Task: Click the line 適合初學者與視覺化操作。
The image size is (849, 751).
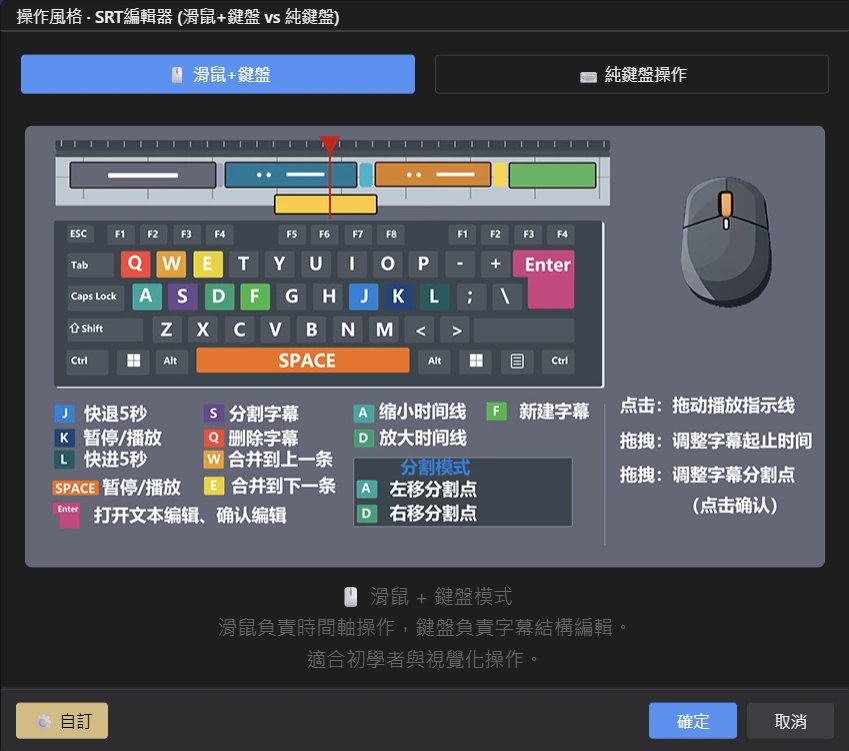Action: click(x=423, y=659)
